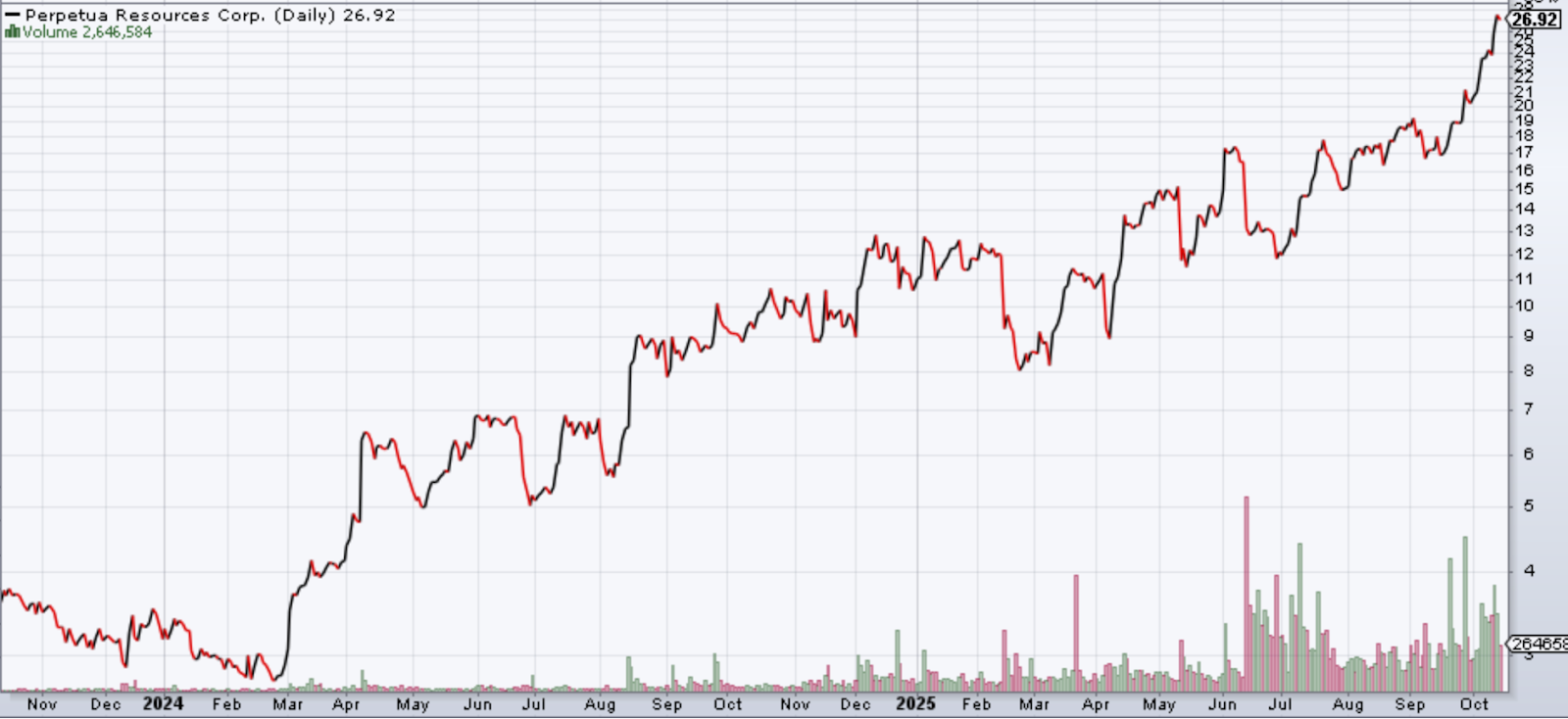Click the volume value flag on right axis
1568x719 pixels.
pos(1538,644)
